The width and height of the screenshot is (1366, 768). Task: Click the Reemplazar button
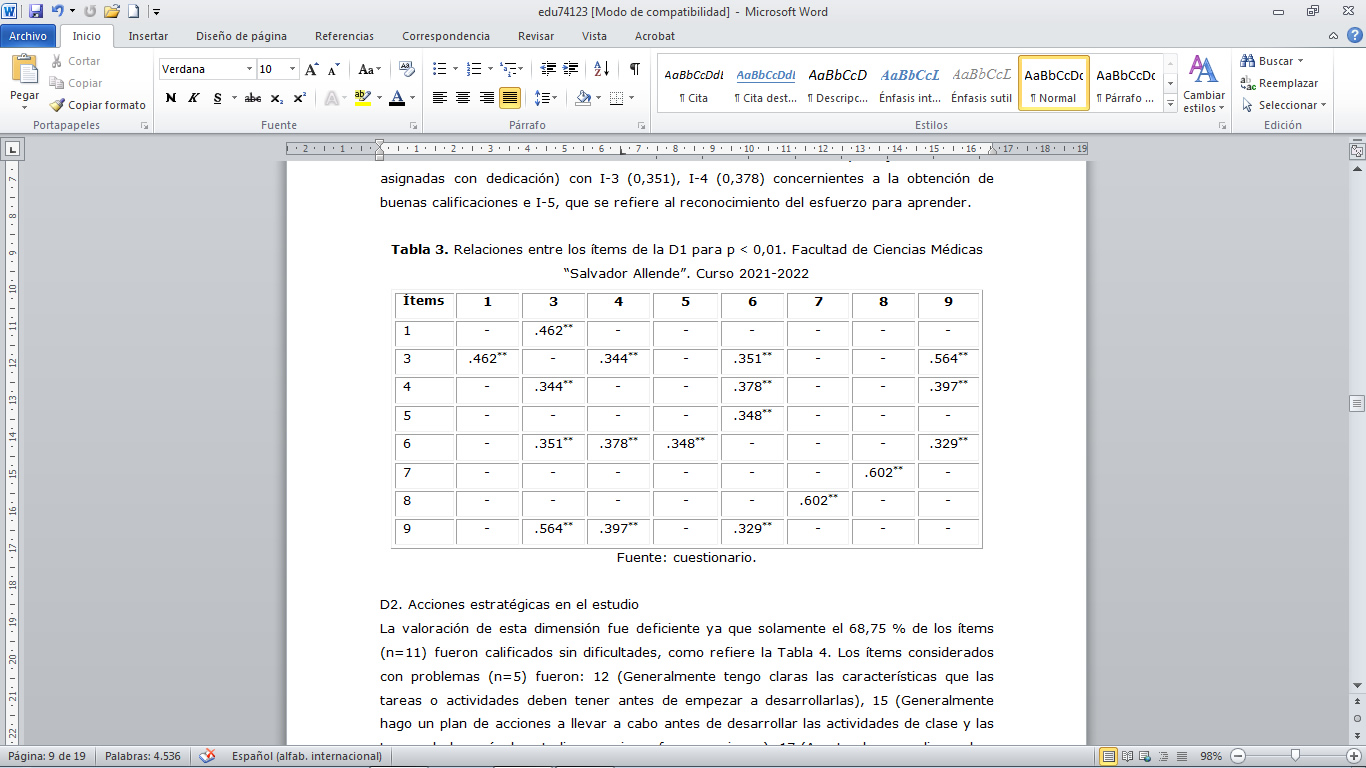pyautogui.click(x=1279, y=83)
